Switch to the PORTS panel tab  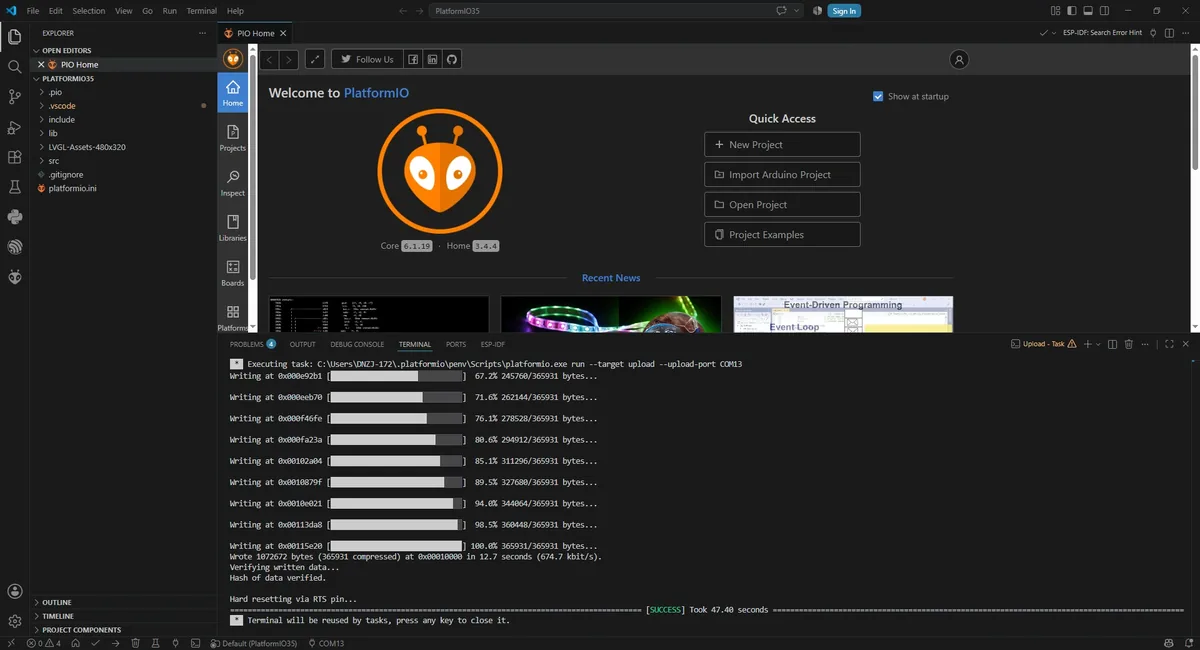click(x=456, y=344)
